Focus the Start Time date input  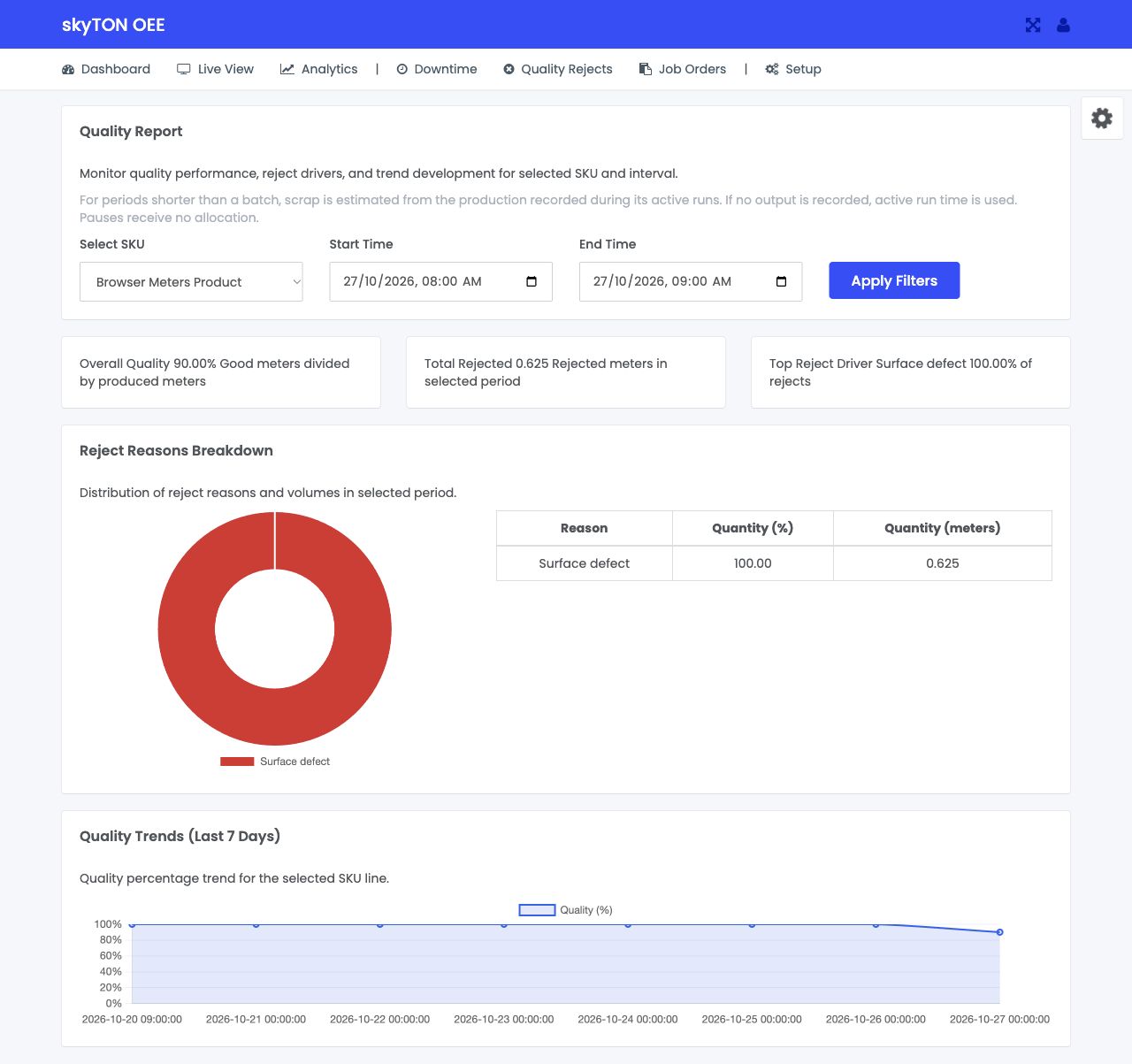[440, 281]
